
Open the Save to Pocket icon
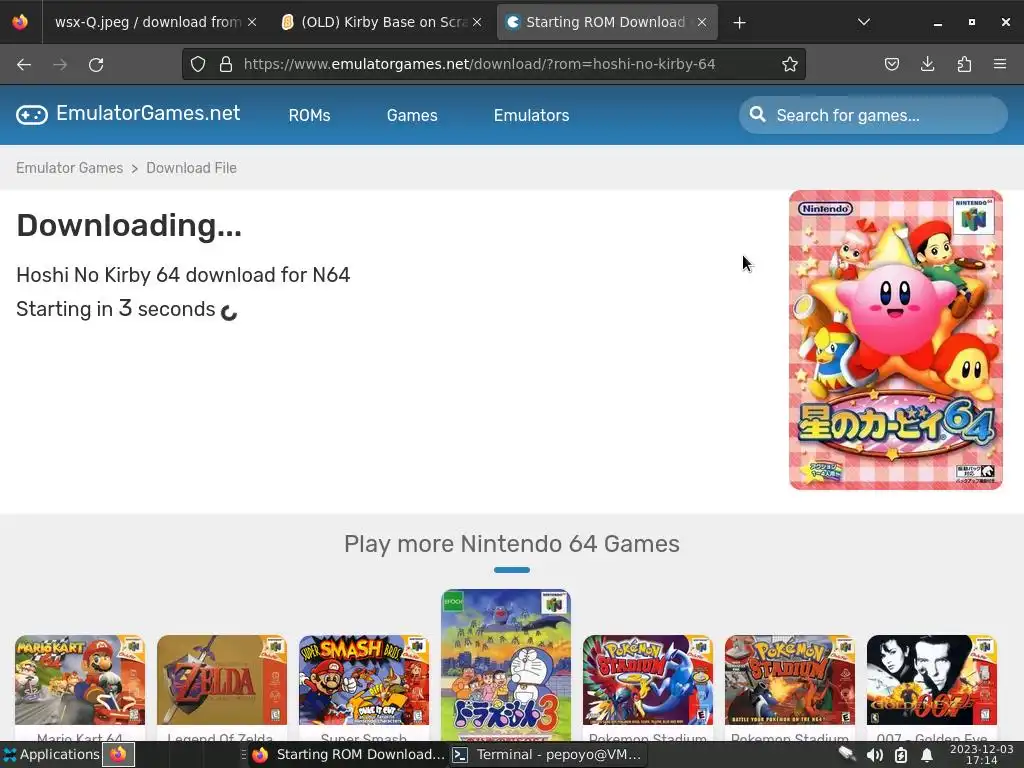click(x=891, y=64)
